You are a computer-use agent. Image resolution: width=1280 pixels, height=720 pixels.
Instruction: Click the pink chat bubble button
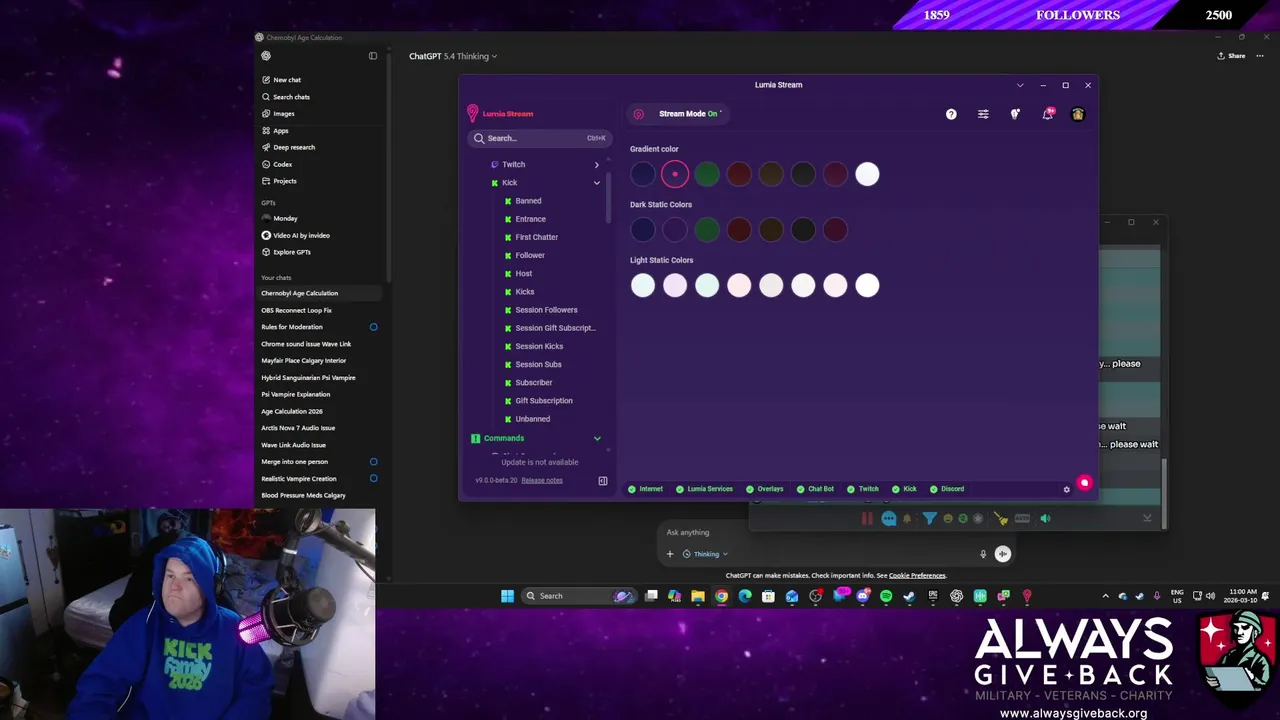[x=1084, y=483]
